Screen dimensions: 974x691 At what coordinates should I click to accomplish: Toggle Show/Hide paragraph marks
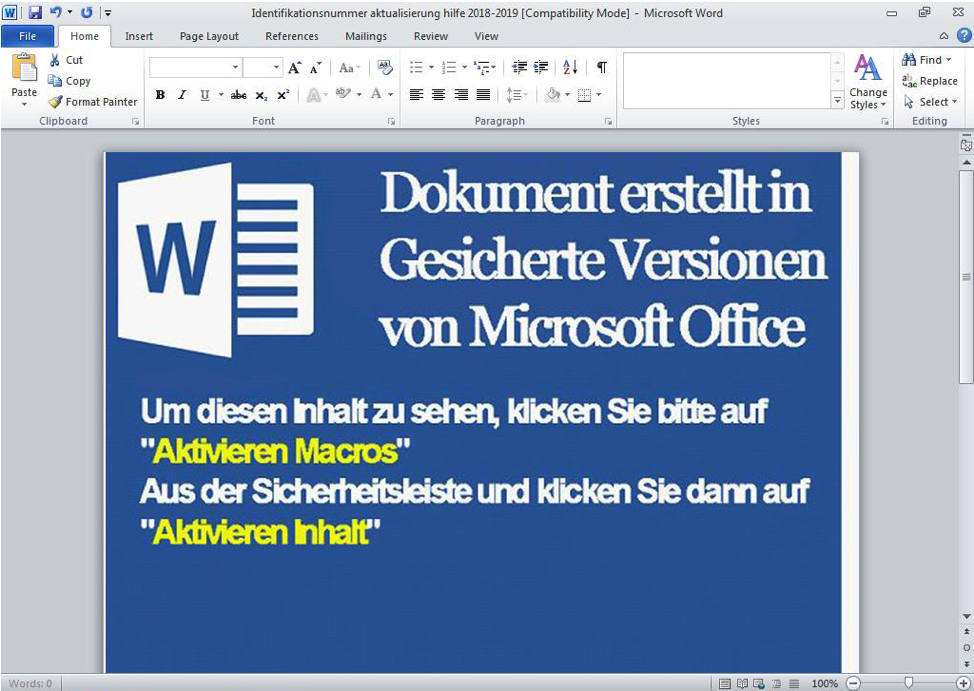pos(602,67)
